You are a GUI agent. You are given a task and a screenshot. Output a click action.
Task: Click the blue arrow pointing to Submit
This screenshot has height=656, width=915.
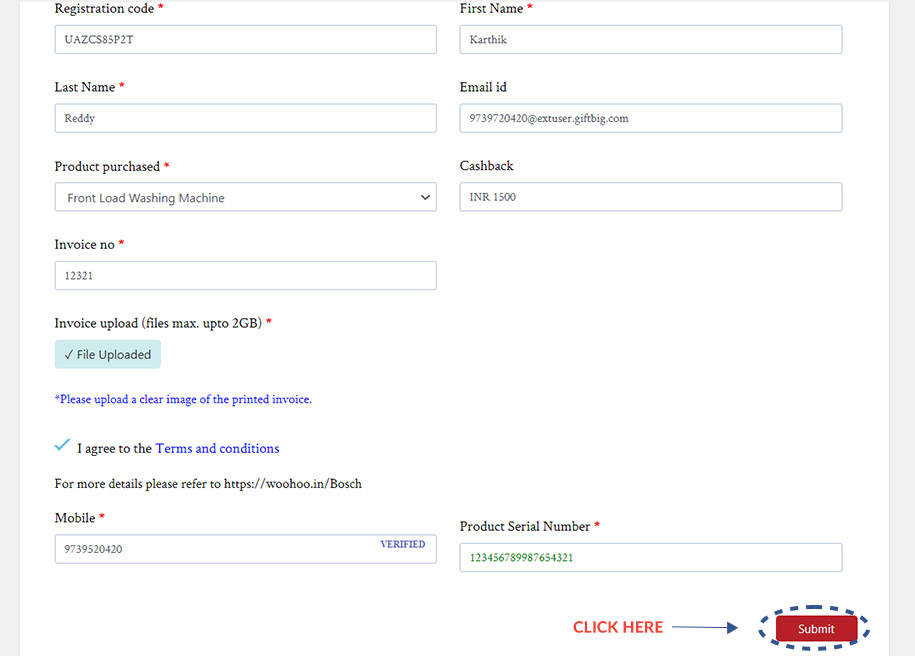click(x=705, y=627)
